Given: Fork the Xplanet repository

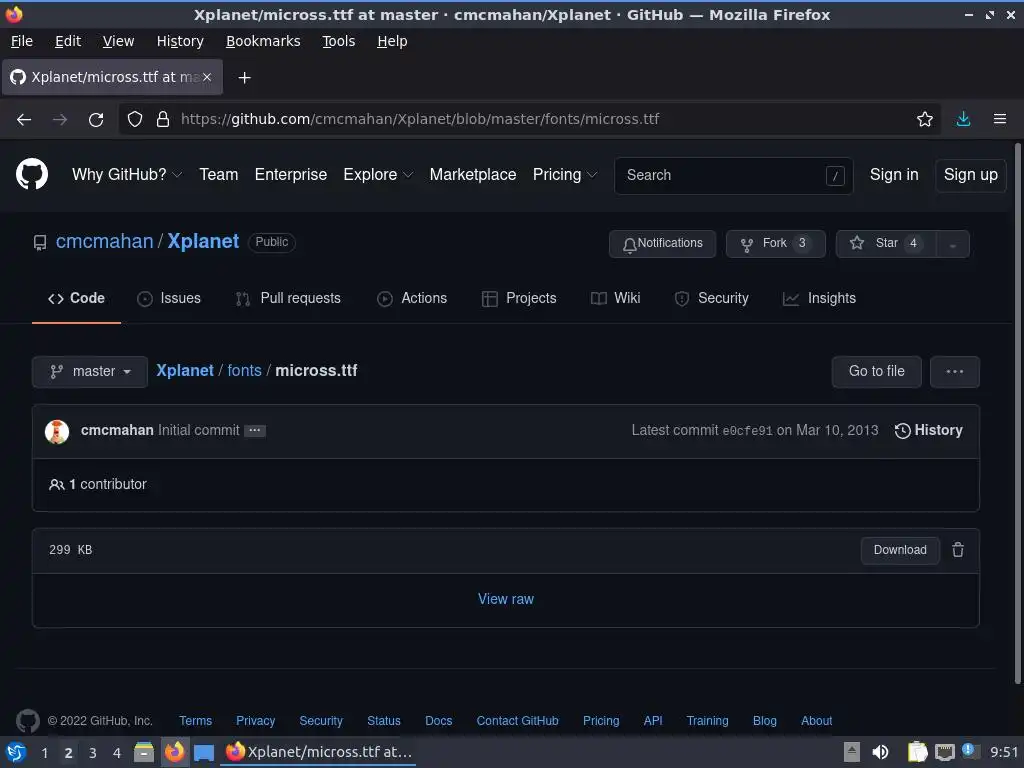Looking at the screenshot, I should pyautogui.click(x=775, y=244).
